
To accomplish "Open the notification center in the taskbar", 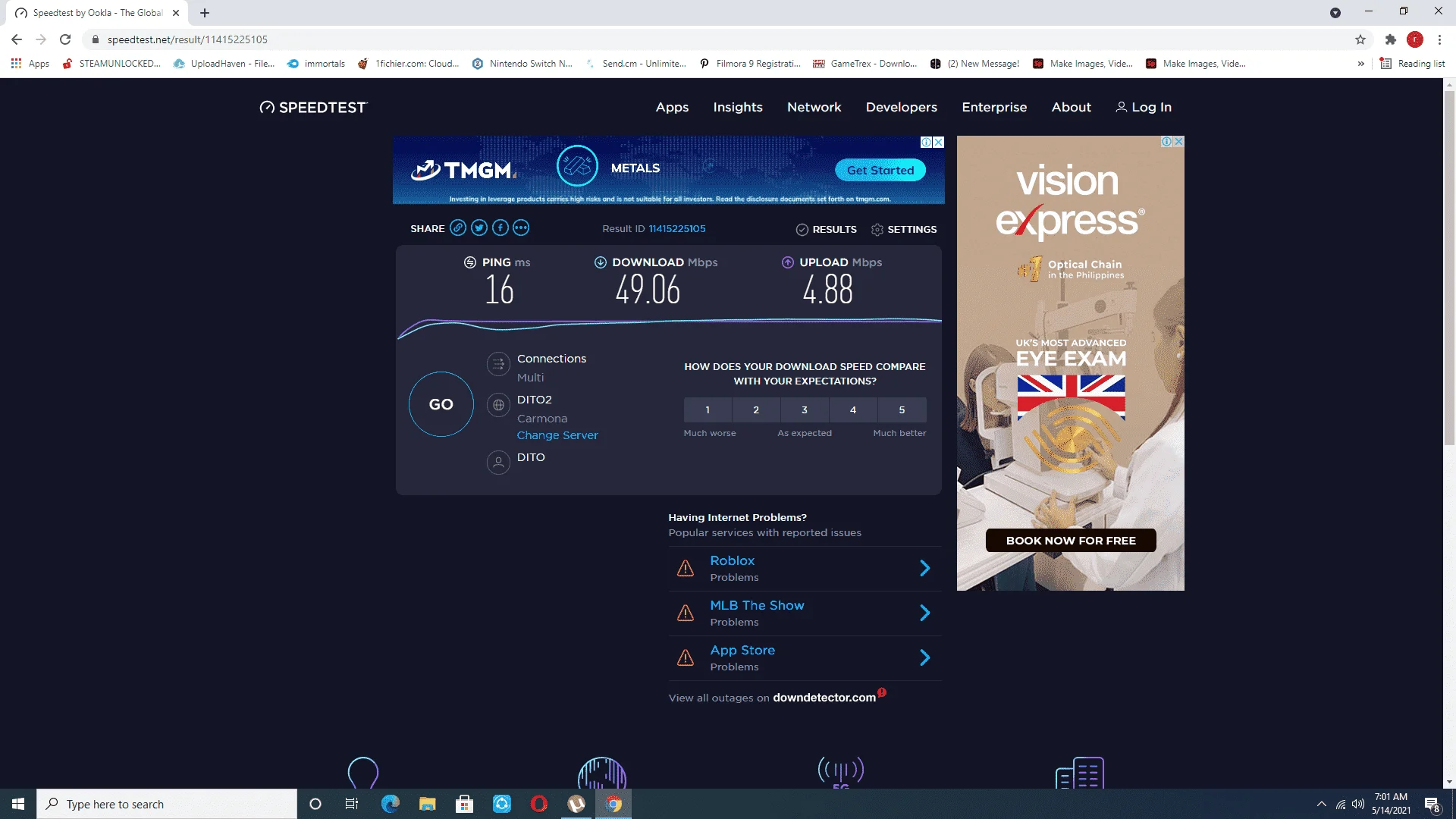I will coord(1432,804).
